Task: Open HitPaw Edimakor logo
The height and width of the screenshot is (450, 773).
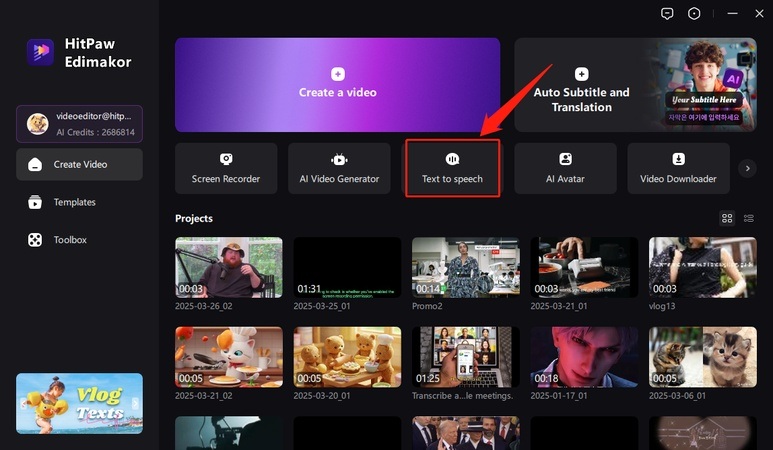Action: point(40,55)
